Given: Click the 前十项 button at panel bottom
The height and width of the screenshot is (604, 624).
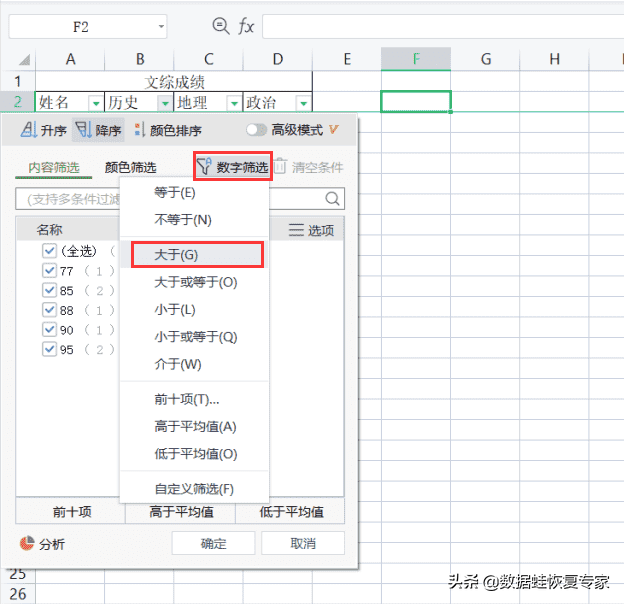Looking at the screenshot, I should pos(71,511).
